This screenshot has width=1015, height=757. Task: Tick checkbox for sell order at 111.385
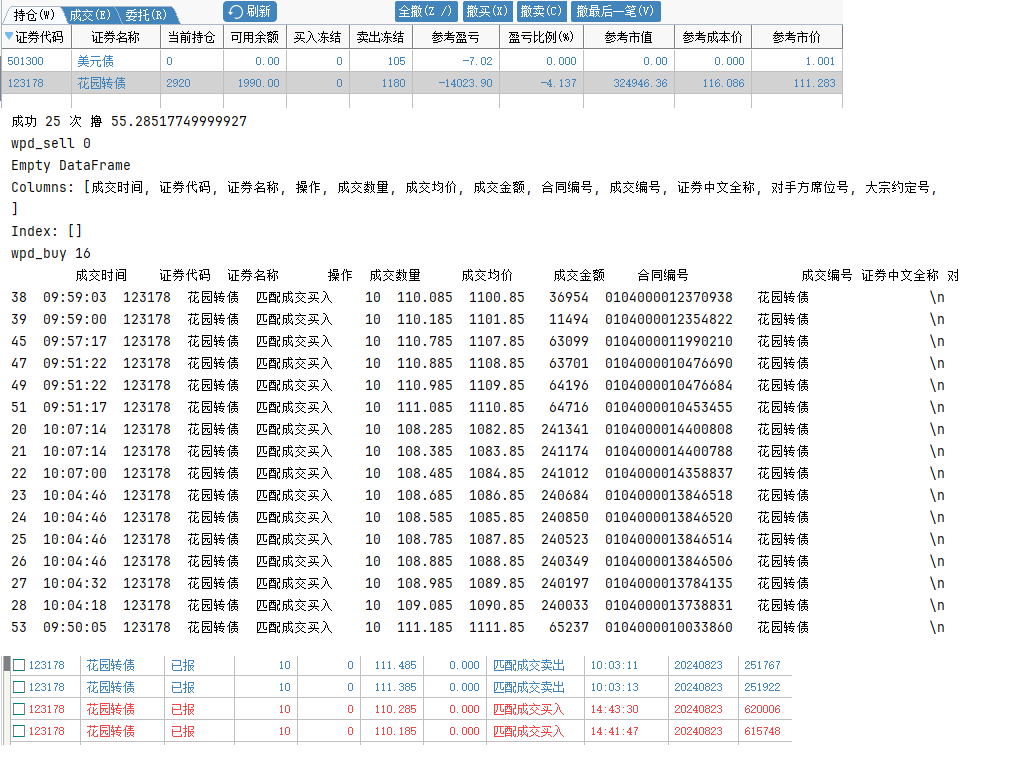(x=19, y=687)
